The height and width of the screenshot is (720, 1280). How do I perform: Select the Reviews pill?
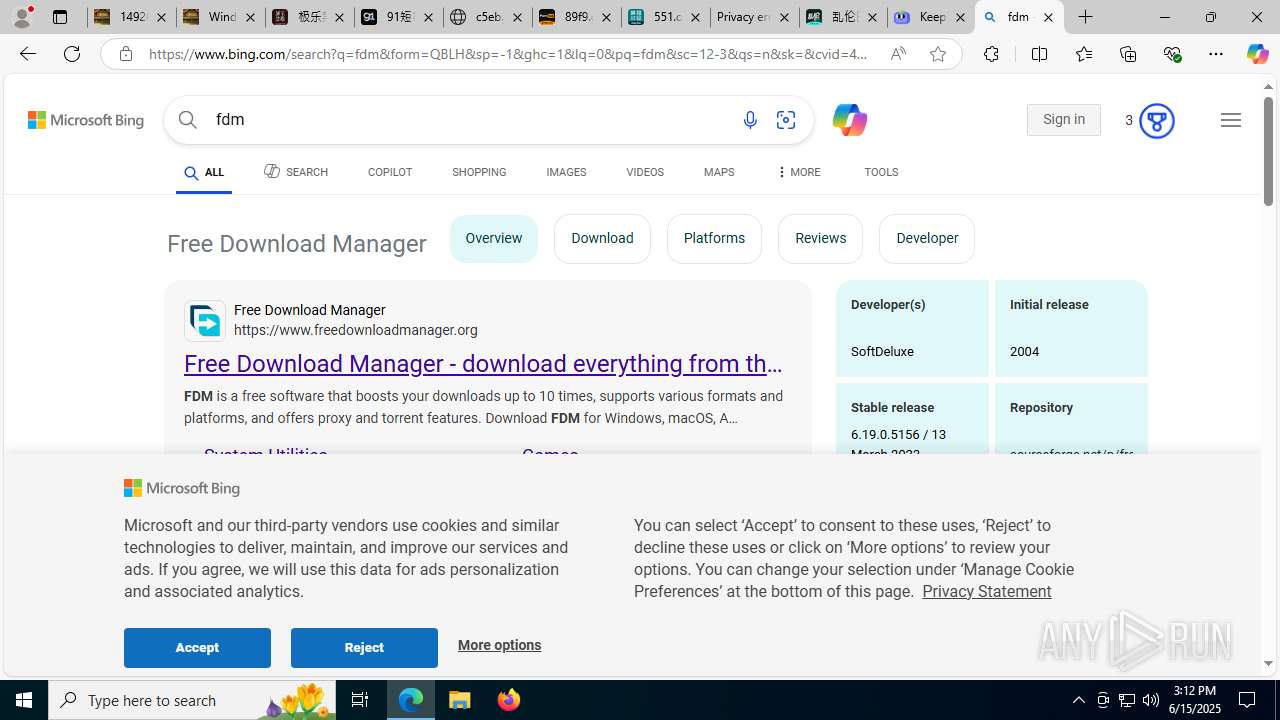(x=820, y=238)
